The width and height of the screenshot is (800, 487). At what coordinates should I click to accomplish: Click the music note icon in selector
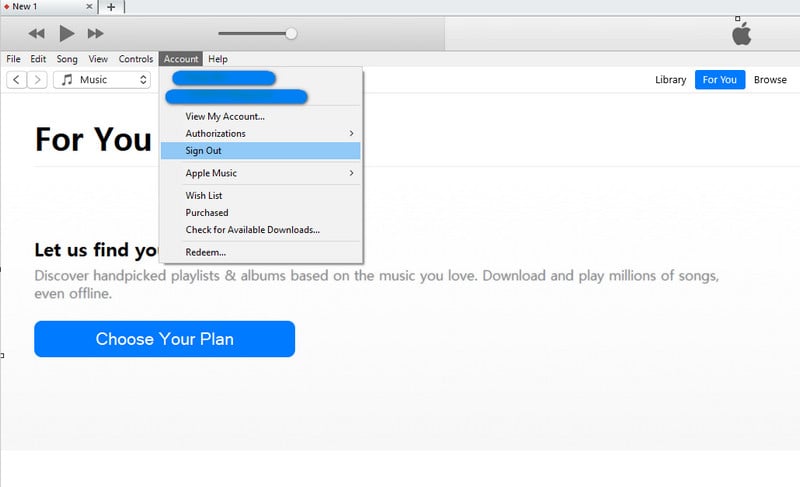click(67, 80)
